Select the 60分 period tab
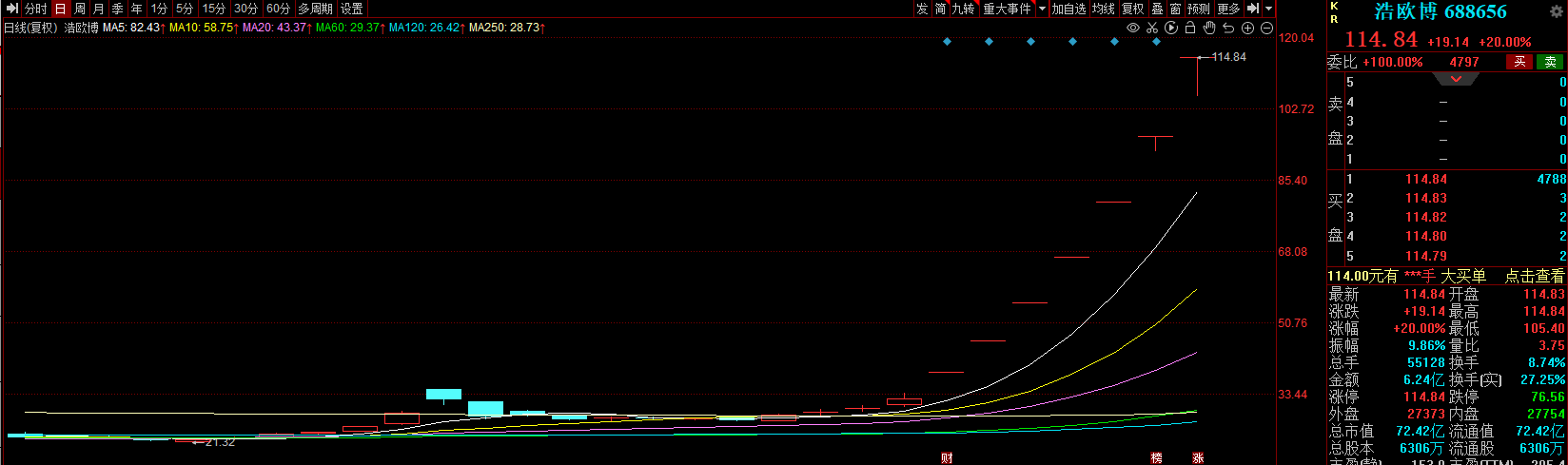 point(278,9)
